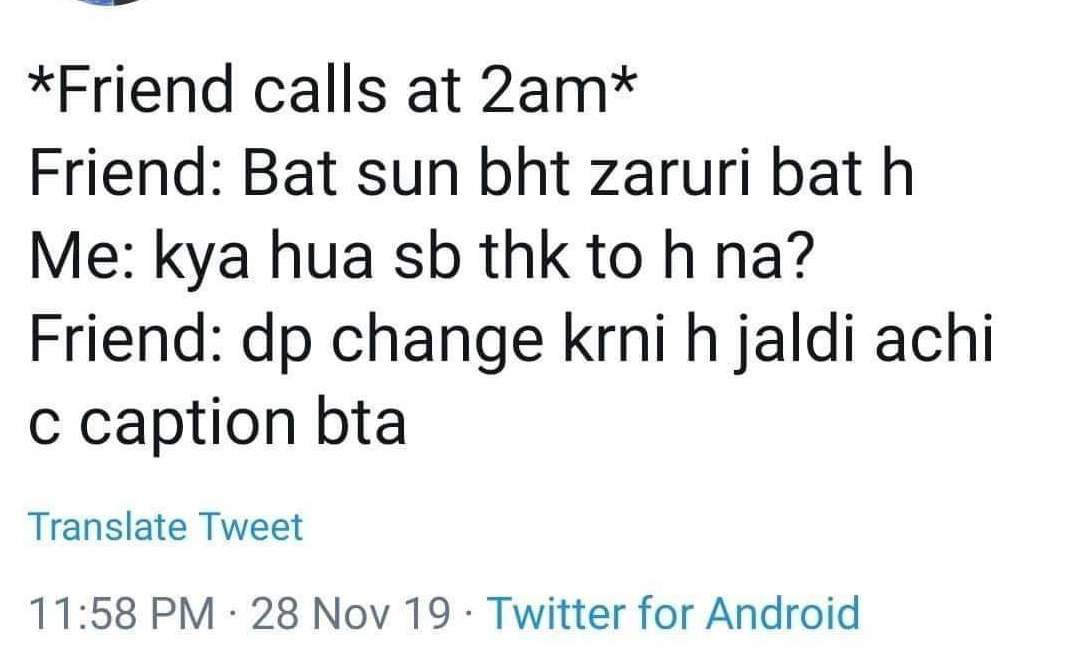Image resolution: width=1071 pixels, height=661 pixels.
Task: Click the Translate Tweet link
Action: pos(165,526)
